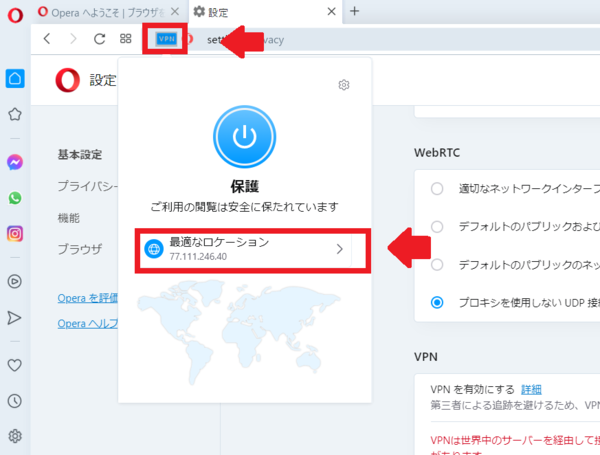Viewport: 600px width, 455px height.
Task: Open the sidebar player icon
Action: pos(15,282)
